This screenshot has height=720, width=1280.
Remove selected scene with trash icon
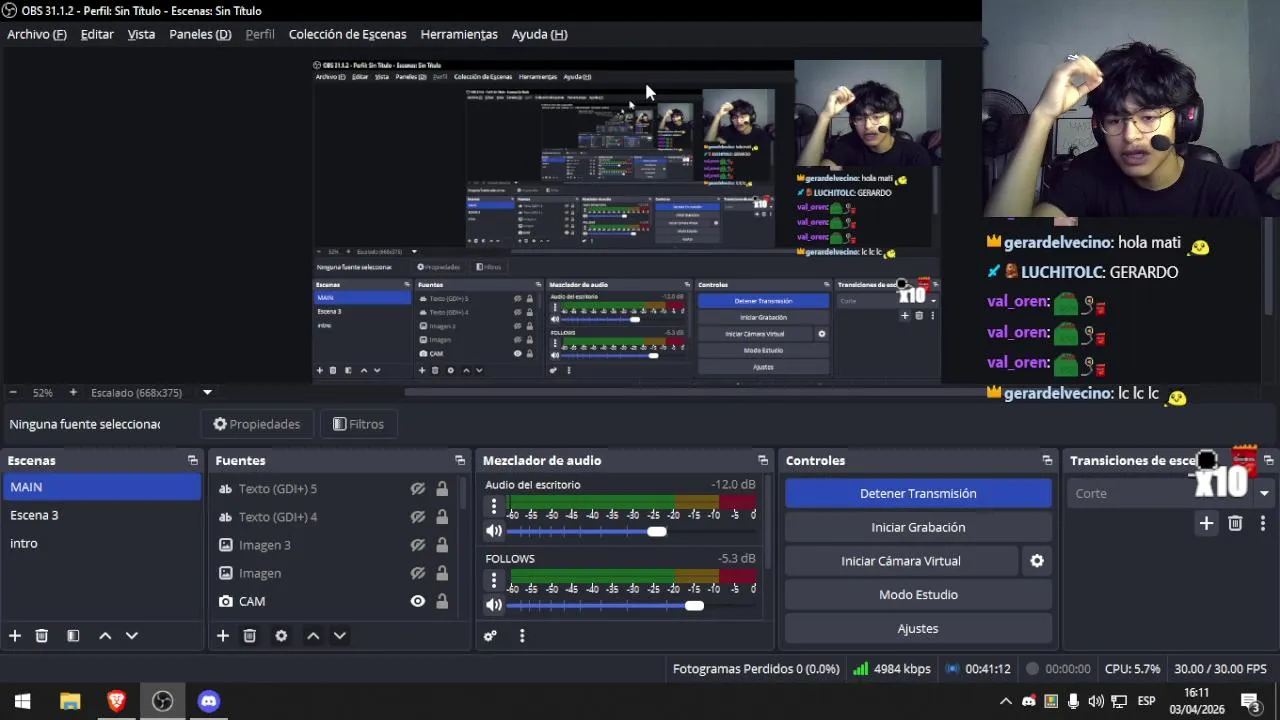pos(42,636)
